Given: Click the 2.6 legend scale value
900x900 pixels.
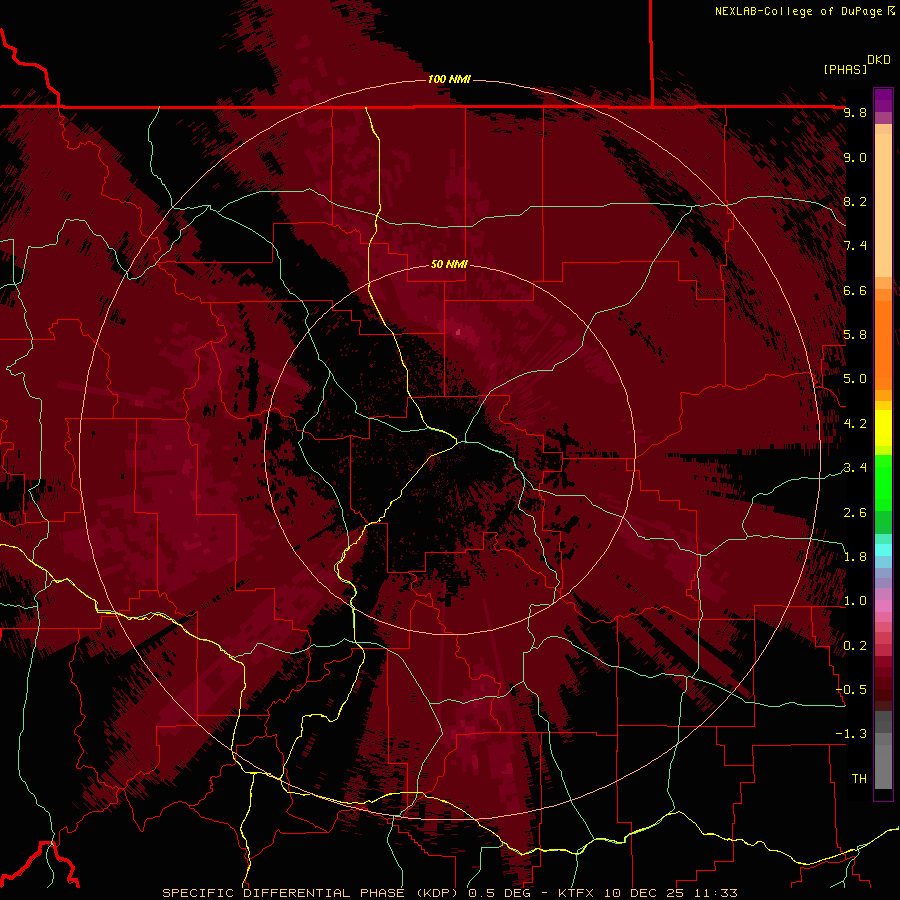Looking at the screenshot, I should (855, 513).
